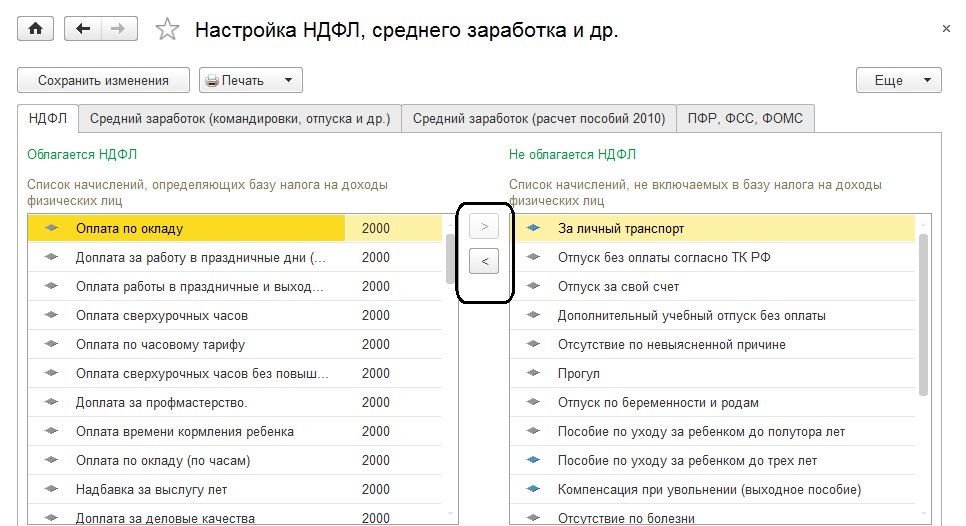Click icon beside Оплата по окладу row
966x526 pixels.
52,228
